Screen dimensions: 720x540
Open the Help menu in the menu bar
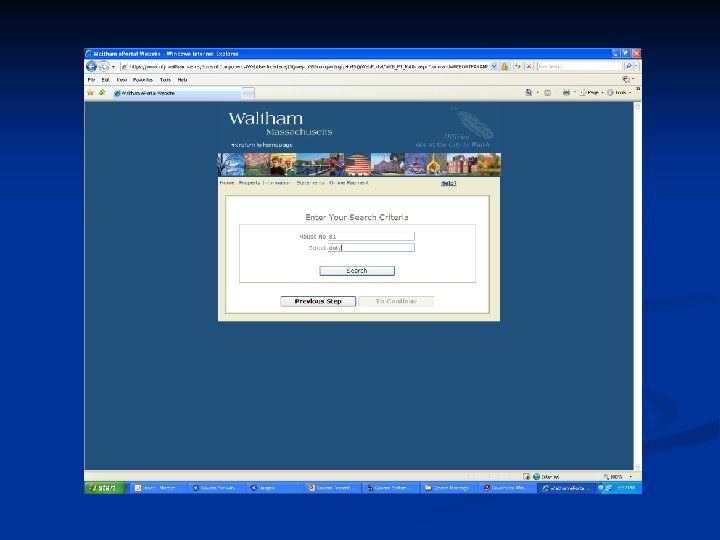pos(182,80)
